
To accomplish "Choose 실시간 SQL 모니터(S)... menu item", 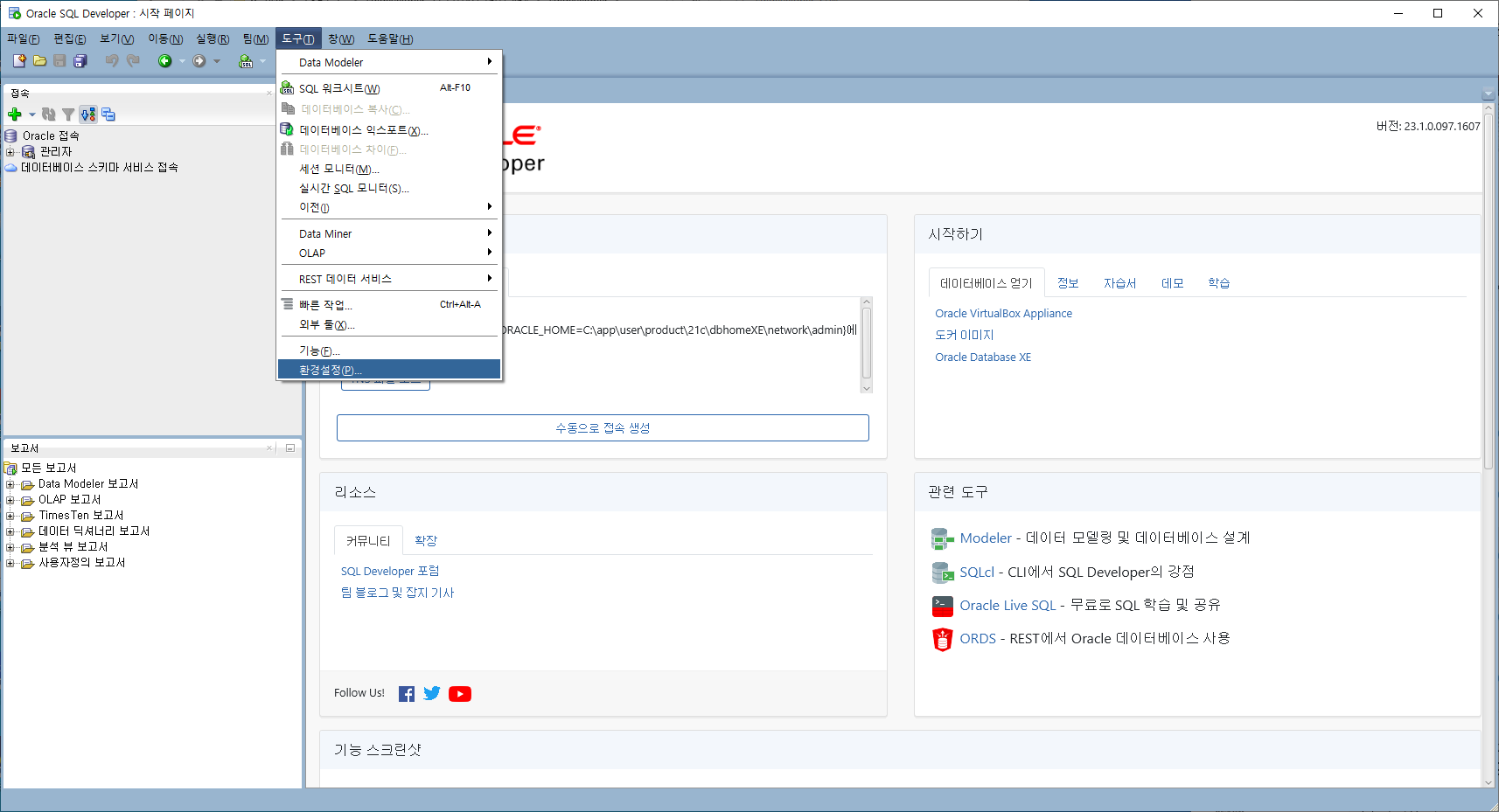I will pyautogui.click(x=389, y=188).
